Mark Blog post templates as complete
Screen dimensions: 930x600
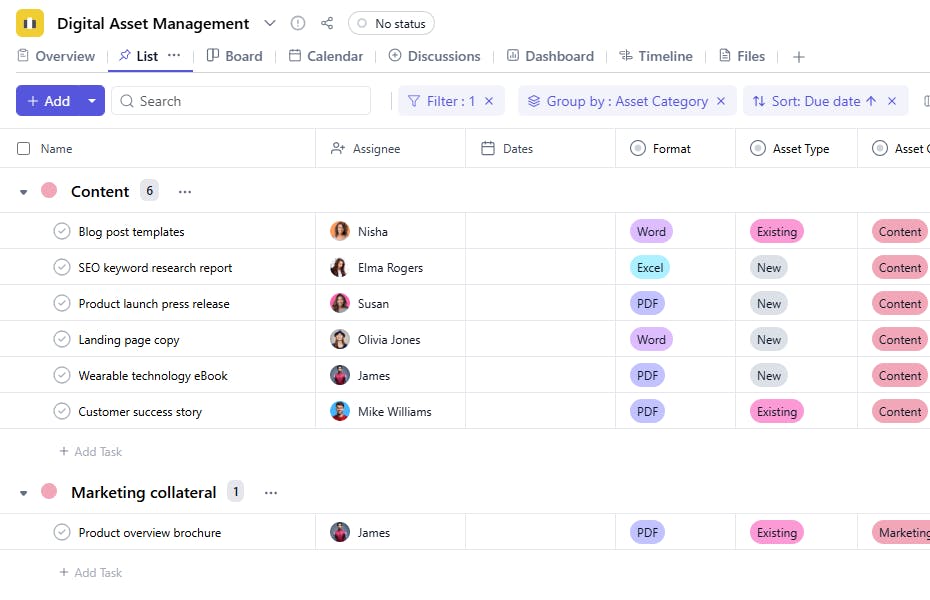point(62,231)
